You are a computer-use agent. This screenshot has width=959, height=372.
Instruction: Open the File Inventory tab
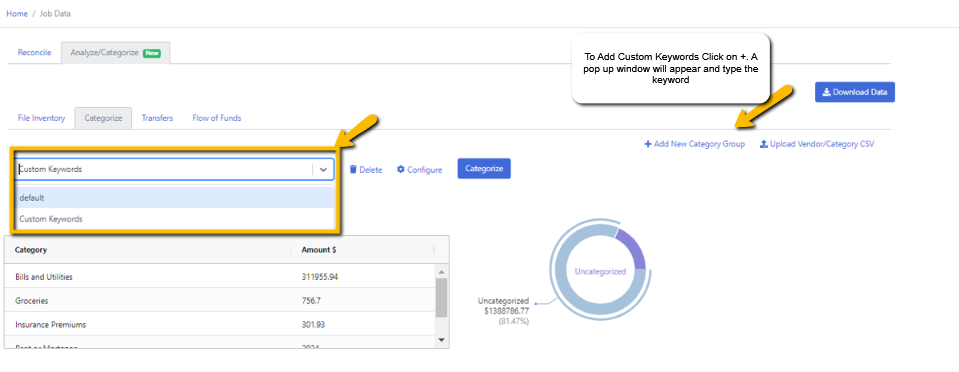coord(41,118)
